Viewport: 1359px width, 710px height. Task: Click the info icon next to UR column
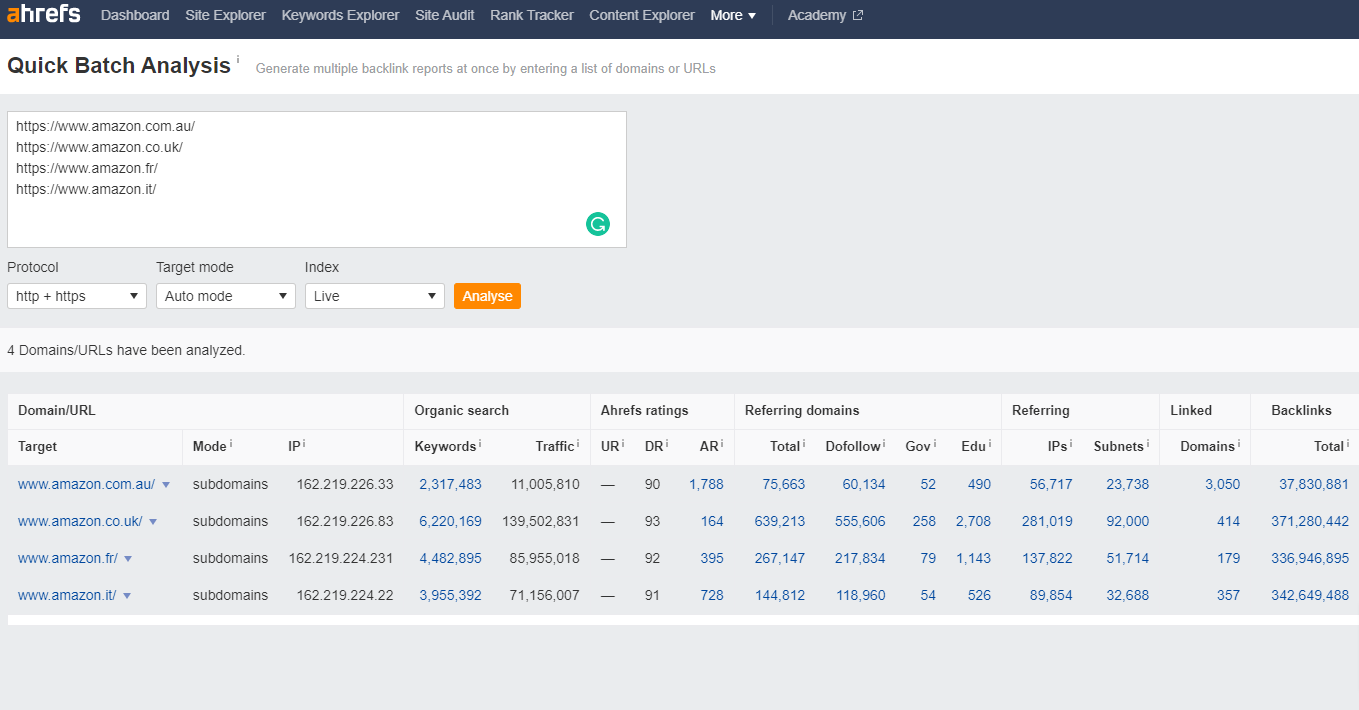coord(622,442)
